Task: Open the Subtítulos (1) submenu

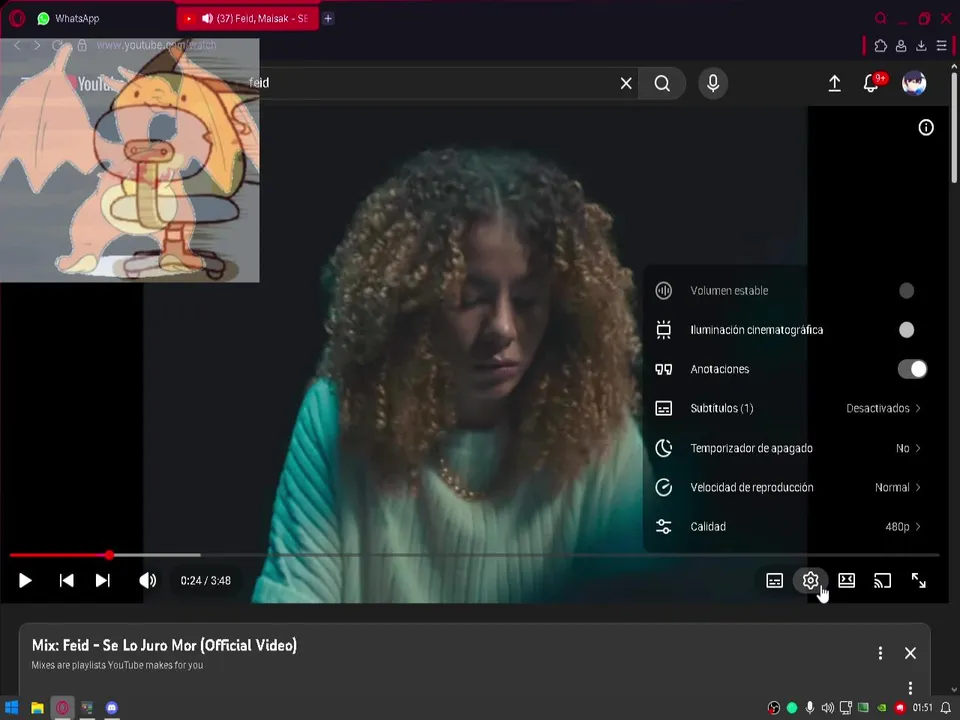Action: click(788, 408)
